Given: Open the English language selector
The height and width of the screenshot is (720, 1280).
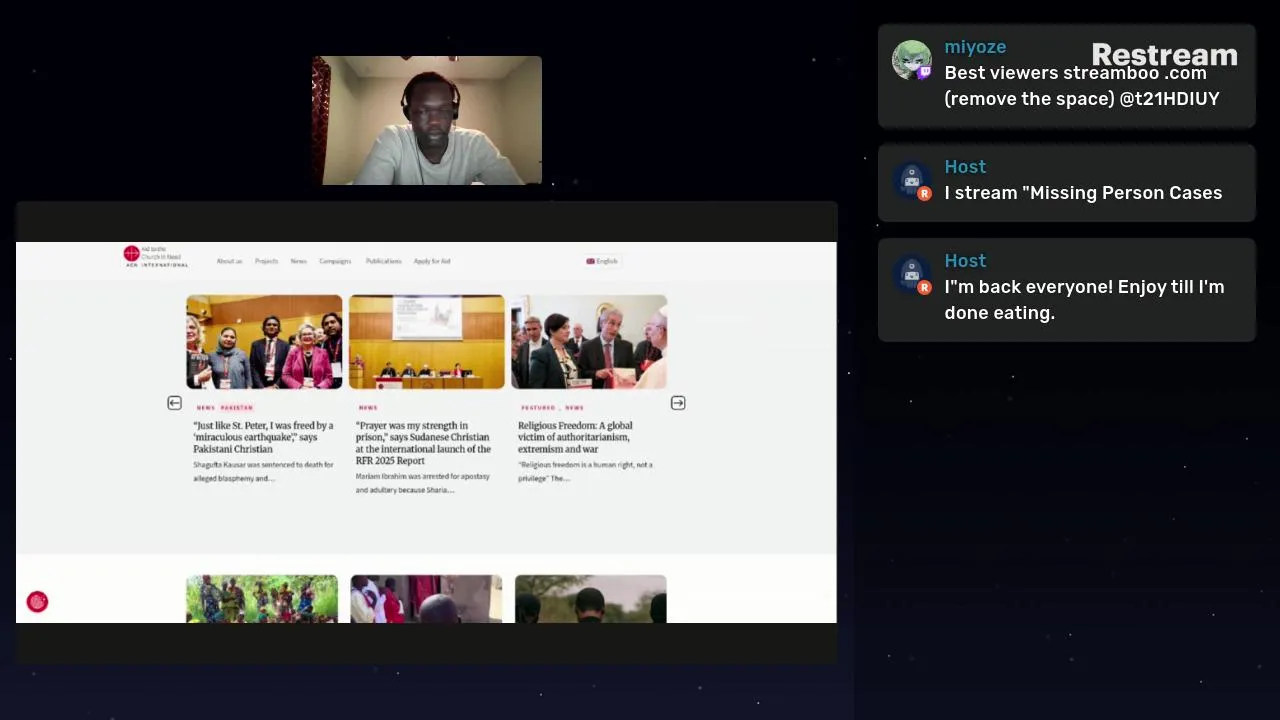Looking at the screenshot, I should (602, 261).
